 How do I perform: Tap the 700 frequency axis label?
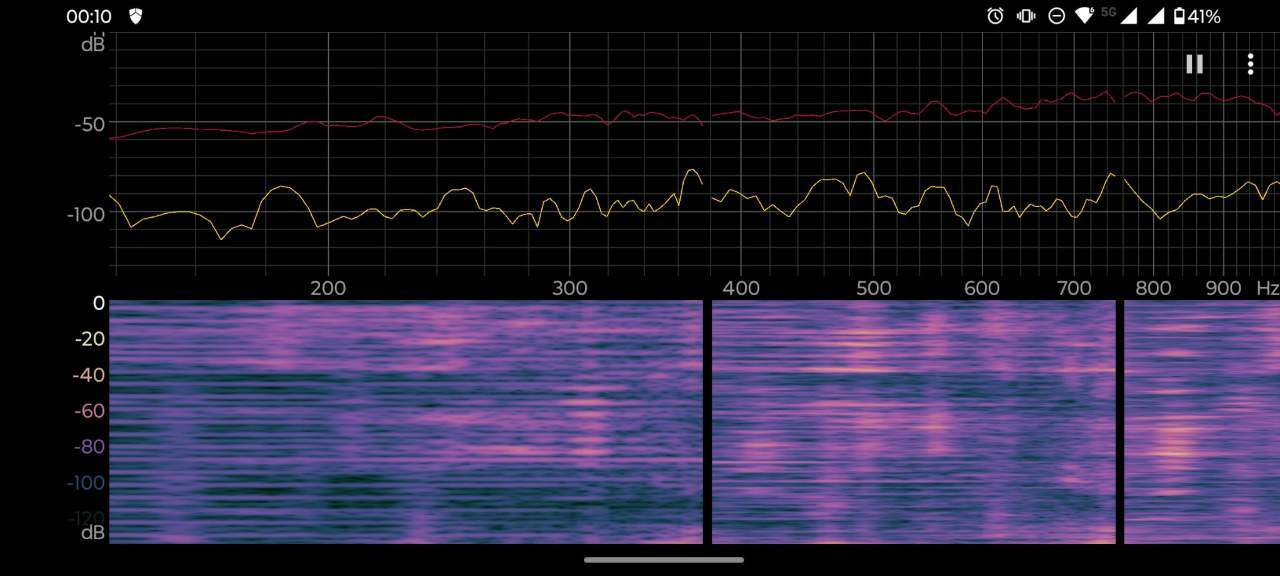pyautogui.click(x=1074, y=288)
